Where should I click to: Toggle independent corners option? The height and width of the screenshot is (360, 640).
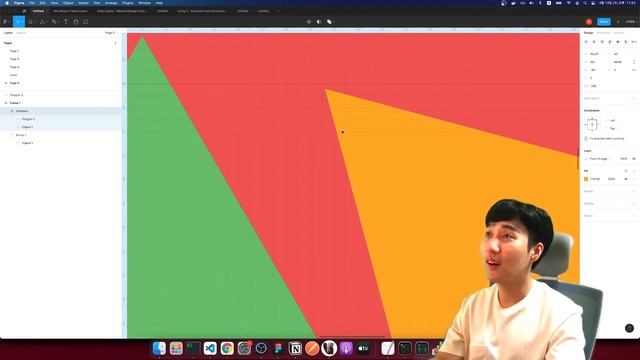tap(634, 70)
